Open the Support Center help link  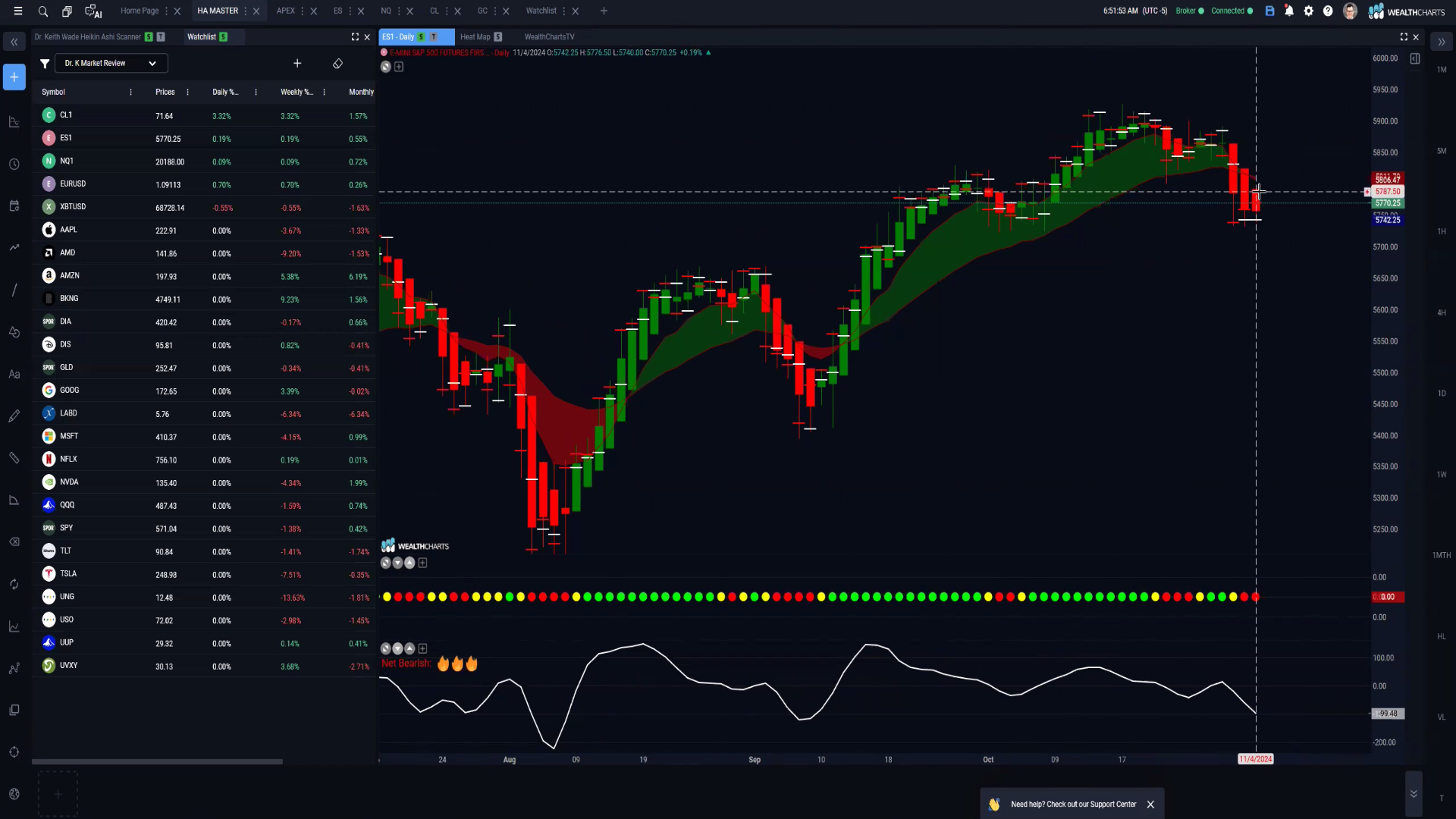1073,805
